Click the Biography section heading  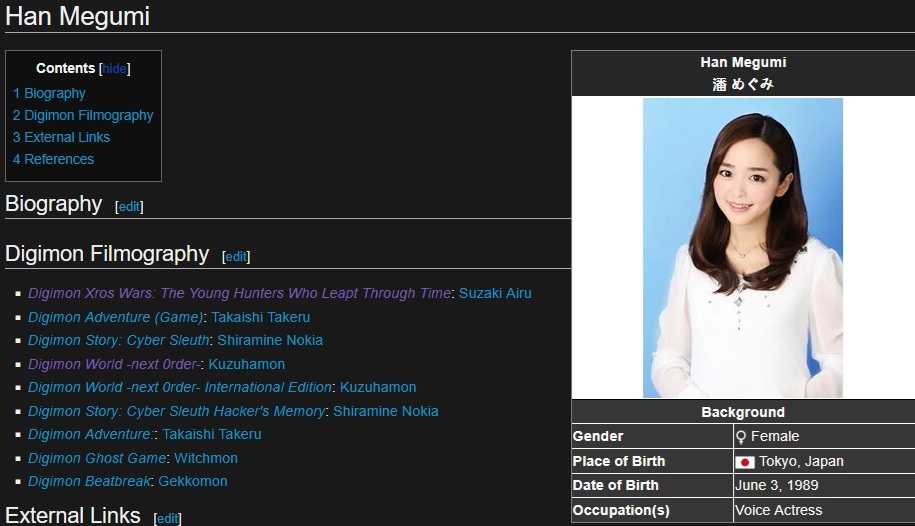[54, 204]
